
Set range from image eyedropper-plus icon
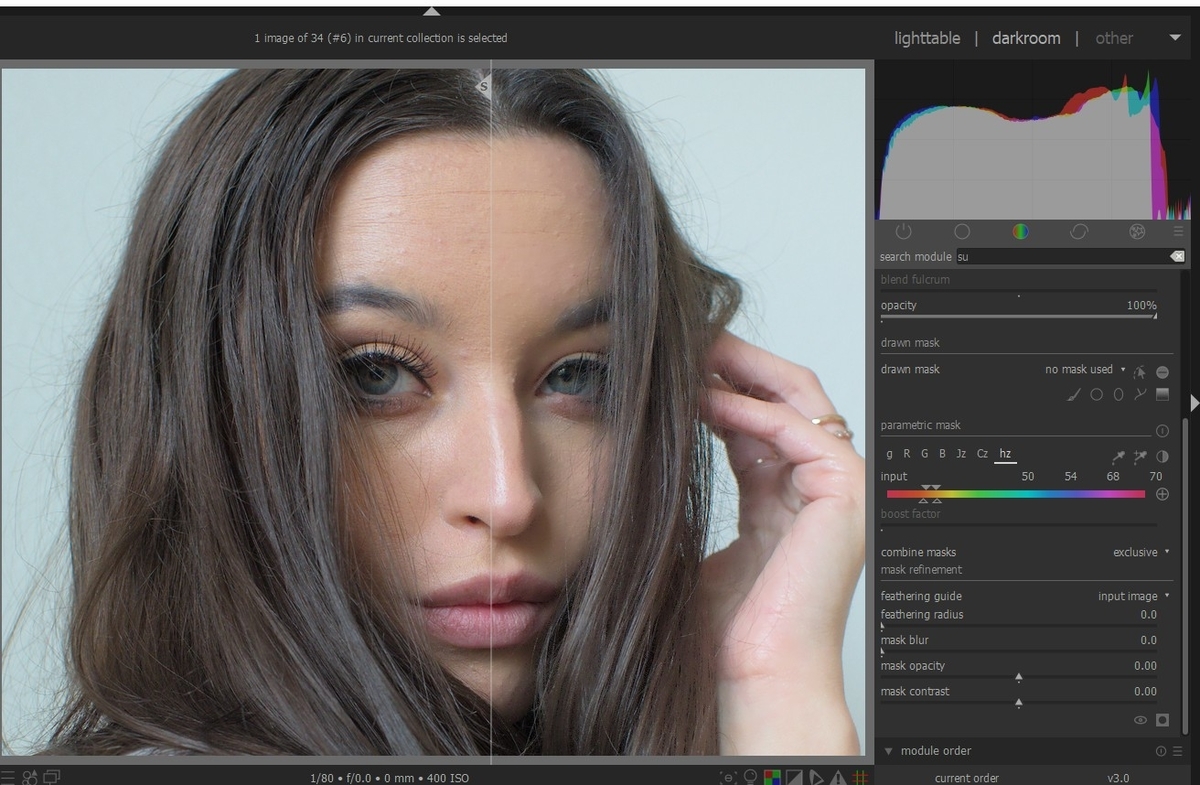coord(1140,457)
